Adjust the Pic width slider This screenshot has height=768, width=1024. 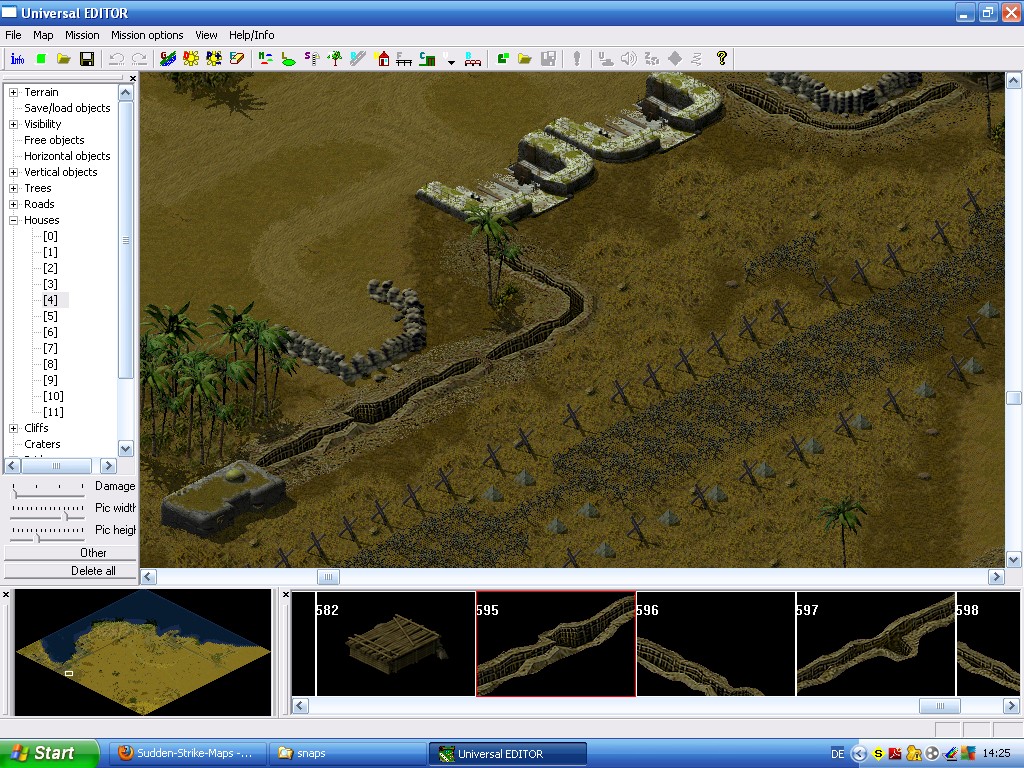(x=48, y=512)
